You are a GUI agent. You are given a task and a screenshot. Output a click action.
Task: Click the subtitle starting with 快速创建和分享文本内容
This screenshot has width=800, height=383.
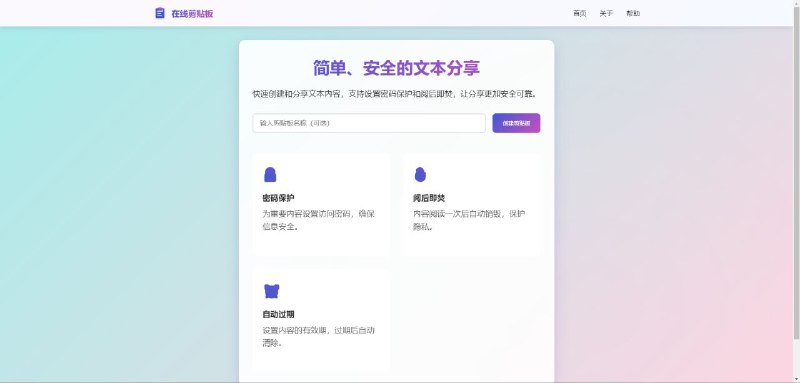point(396,94)
